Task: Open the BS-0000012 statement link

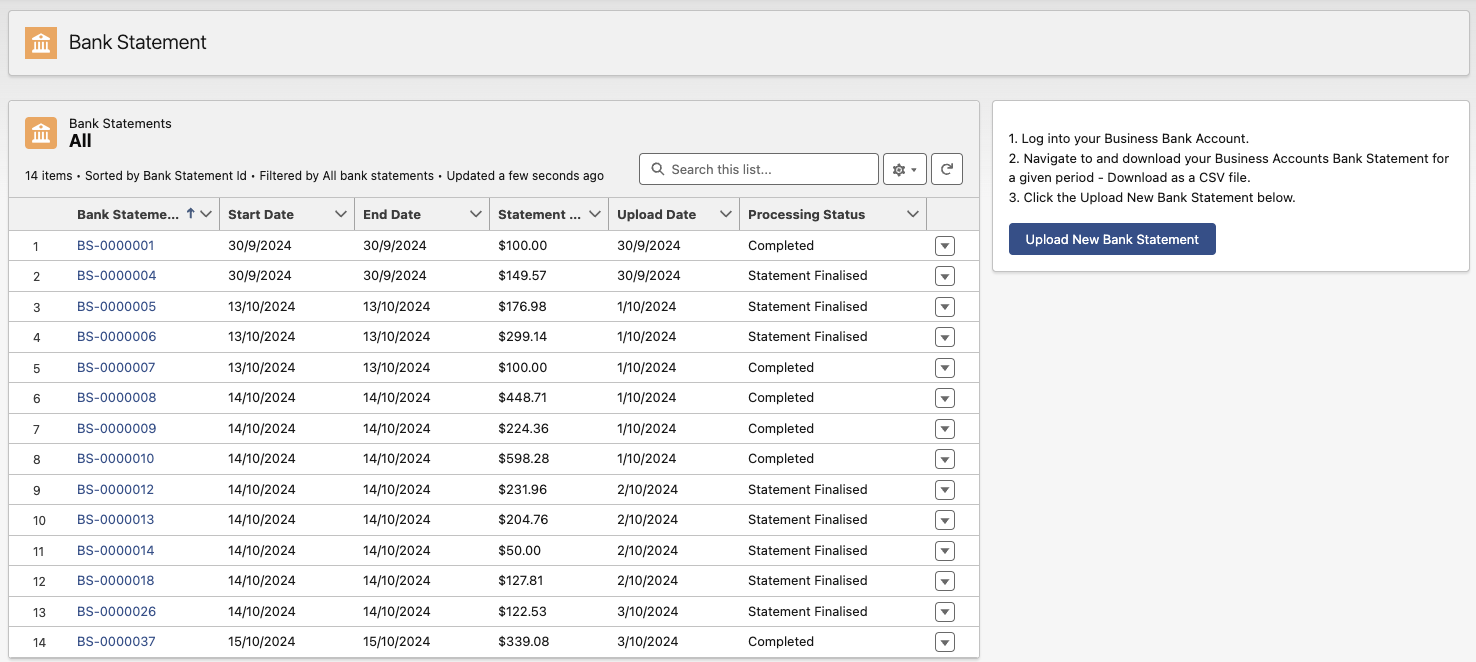Action: [x=116, y=490]
